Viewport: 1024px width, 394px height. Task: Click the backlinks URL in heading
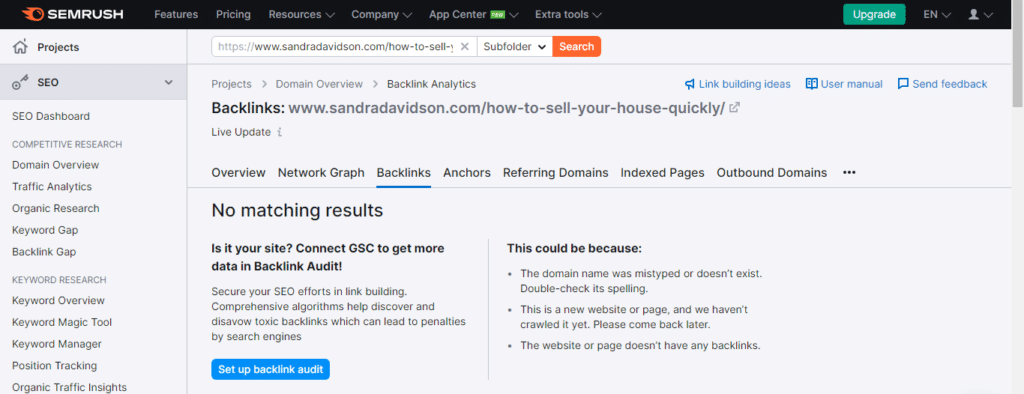click(507, 108)
